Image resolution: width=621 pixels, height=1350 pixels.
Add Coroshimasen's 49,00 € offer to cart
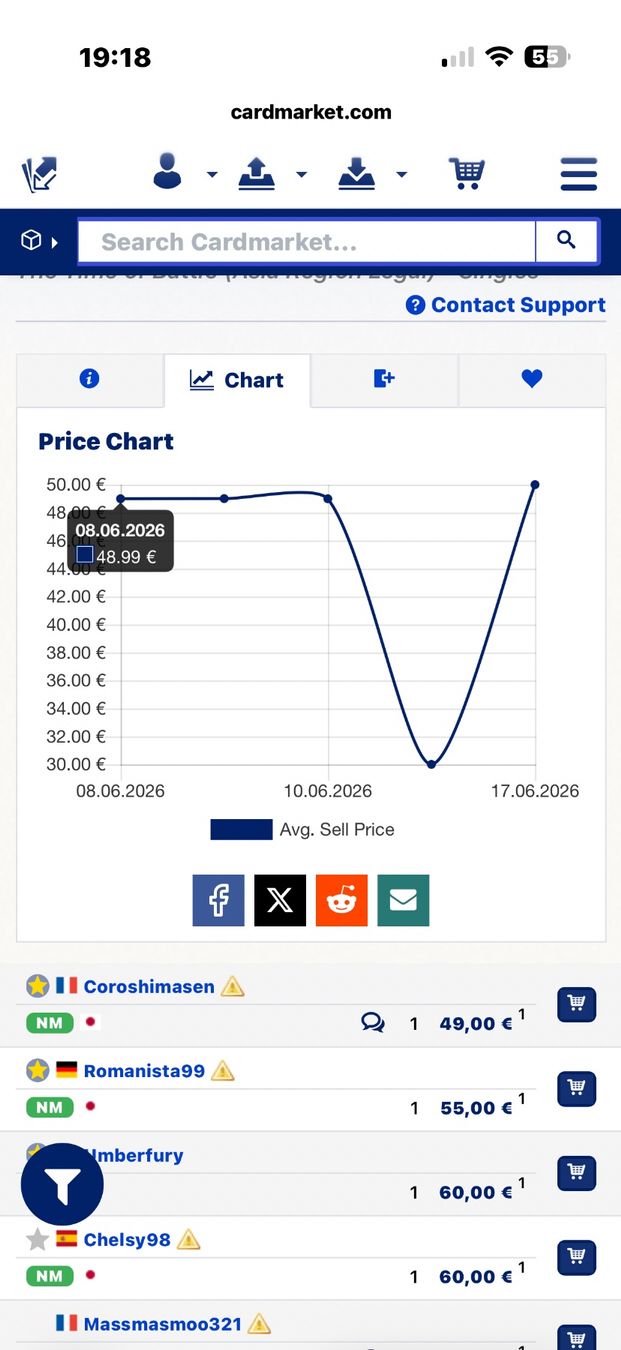pos(576,1004)
